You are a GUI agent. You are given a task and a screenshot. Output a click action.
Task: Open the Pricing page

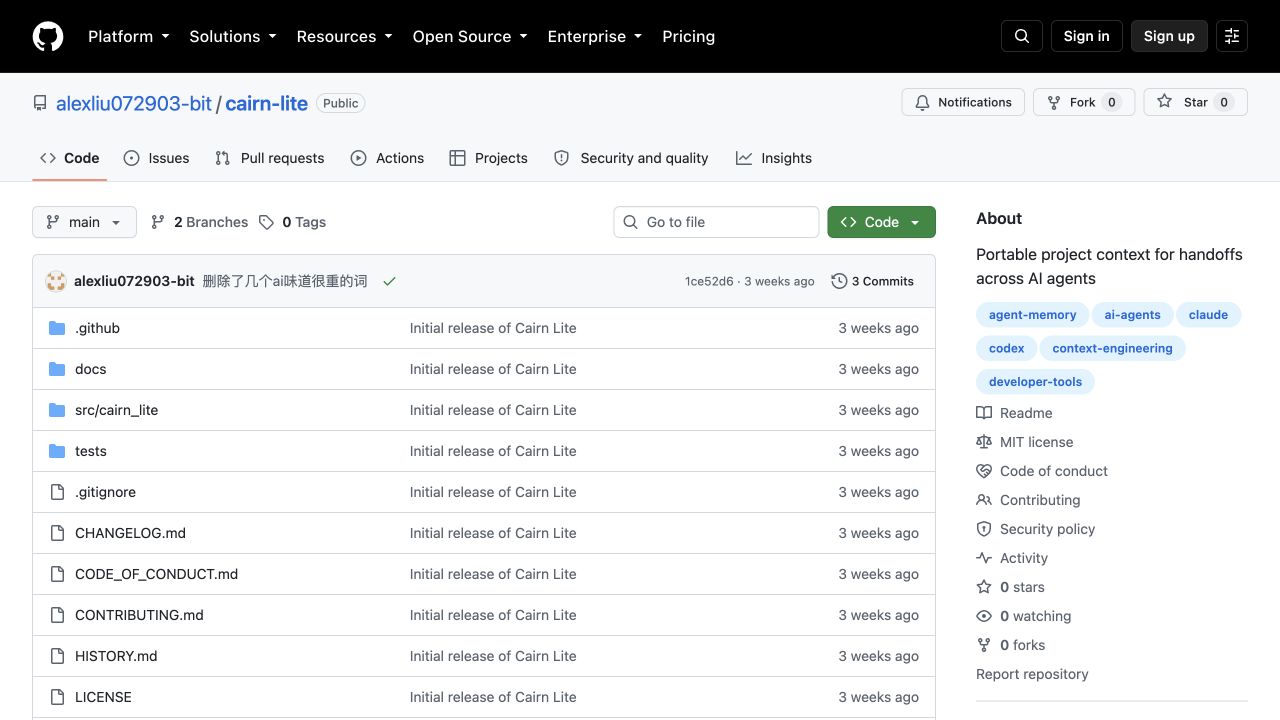click(689, 36)
